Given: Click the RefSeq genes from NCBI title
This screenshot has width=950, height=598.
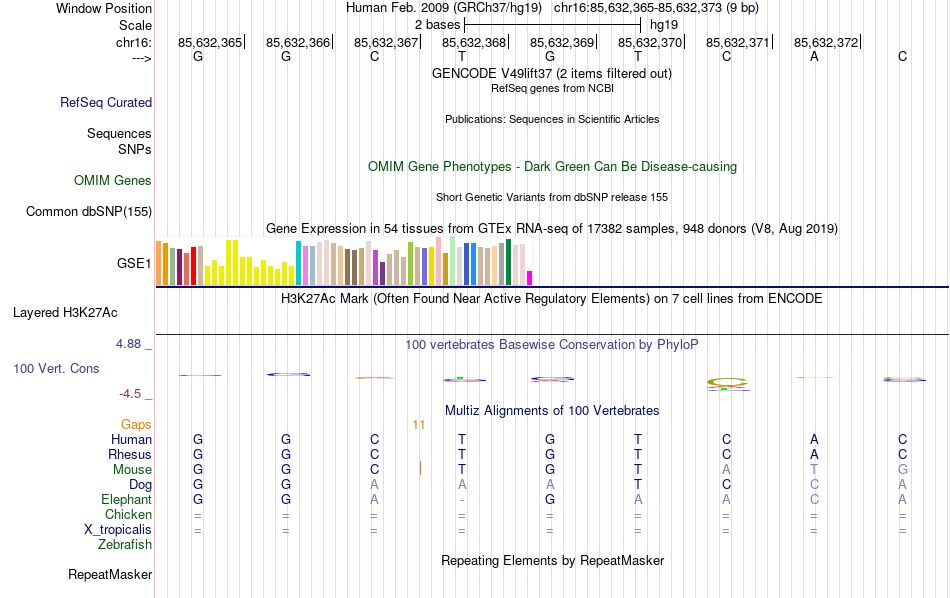Looking at the screenshot, I should (x=553, y=88).
